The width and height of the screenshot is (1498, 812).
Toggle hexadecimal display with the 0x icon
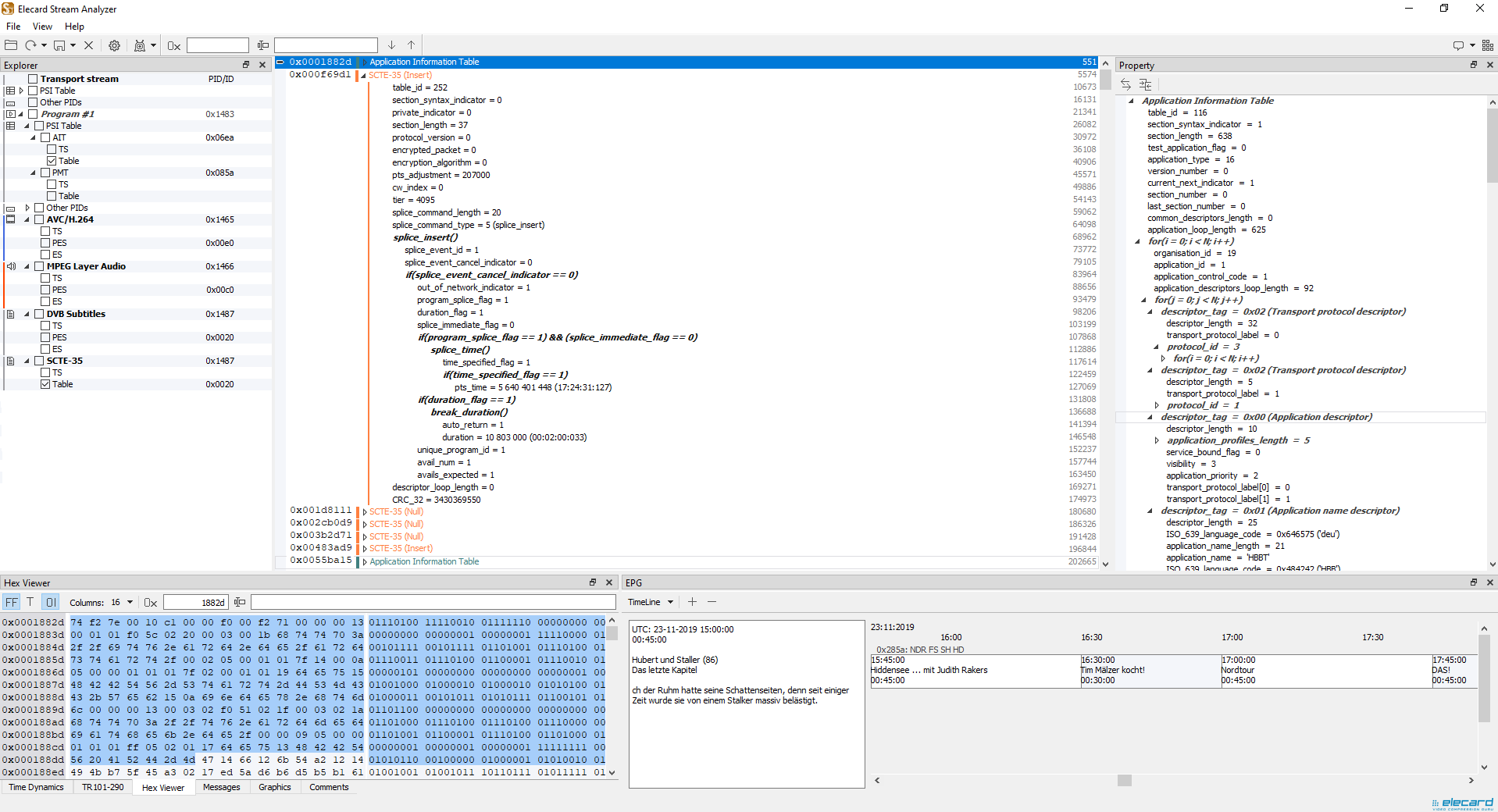point(173,45)
